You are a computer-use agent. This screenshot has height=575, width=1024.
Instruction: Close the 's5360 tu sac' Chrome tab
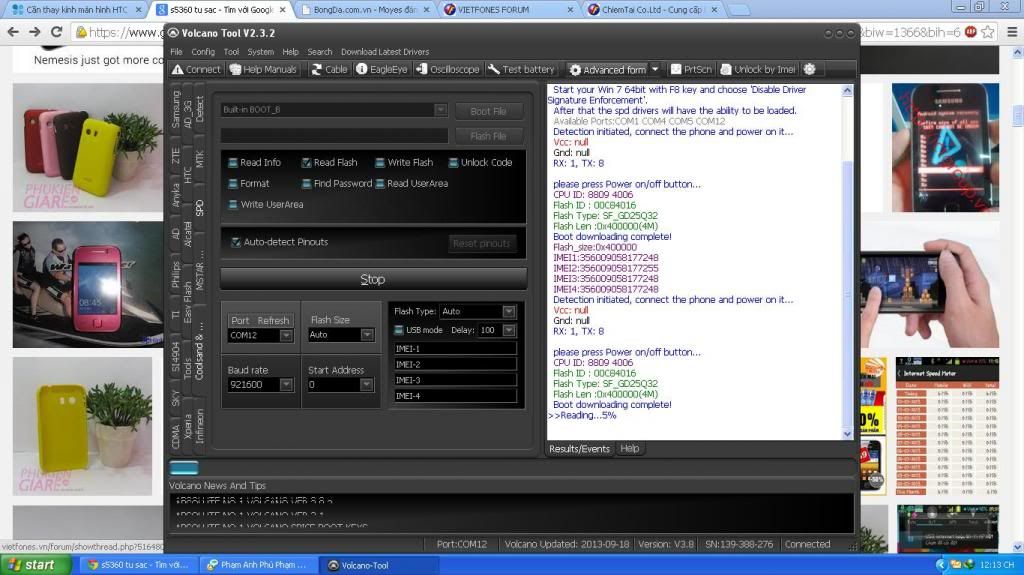point(283,10)
